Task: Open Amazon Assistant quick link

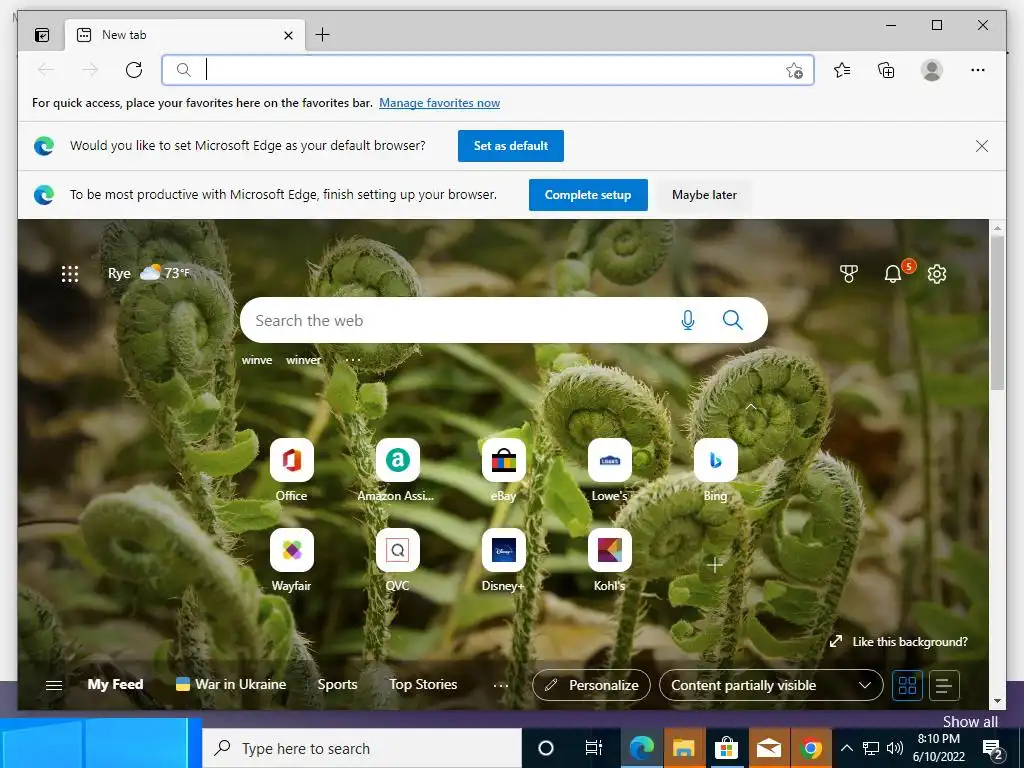Action: [397, 470]
